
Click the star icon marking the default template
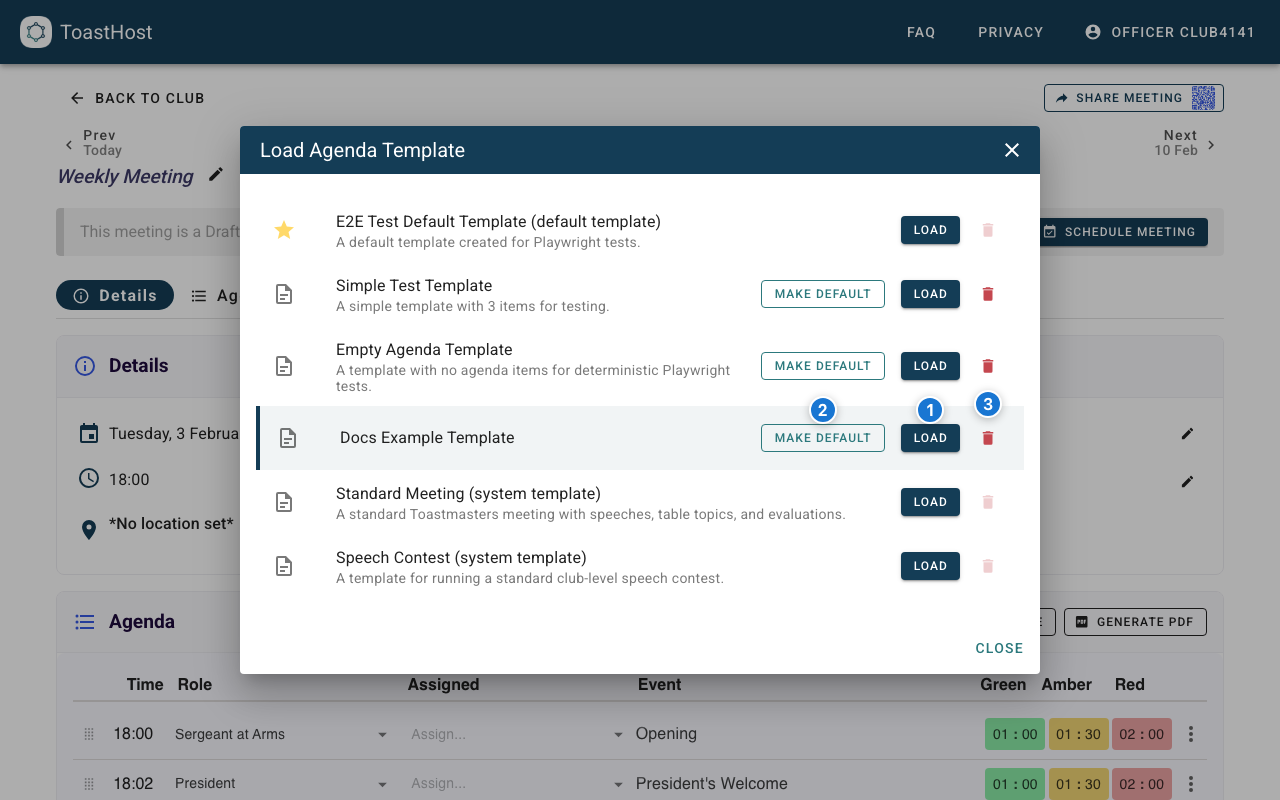[284, 230]
